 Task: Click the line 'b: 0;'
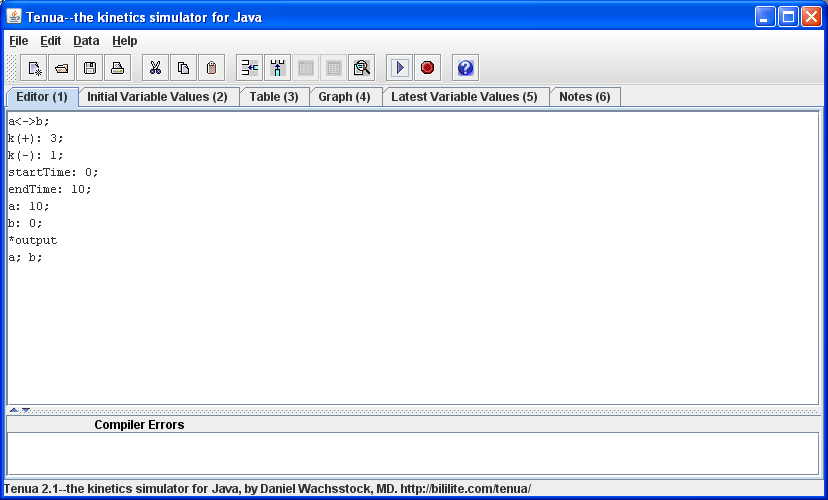coord(25,223)
